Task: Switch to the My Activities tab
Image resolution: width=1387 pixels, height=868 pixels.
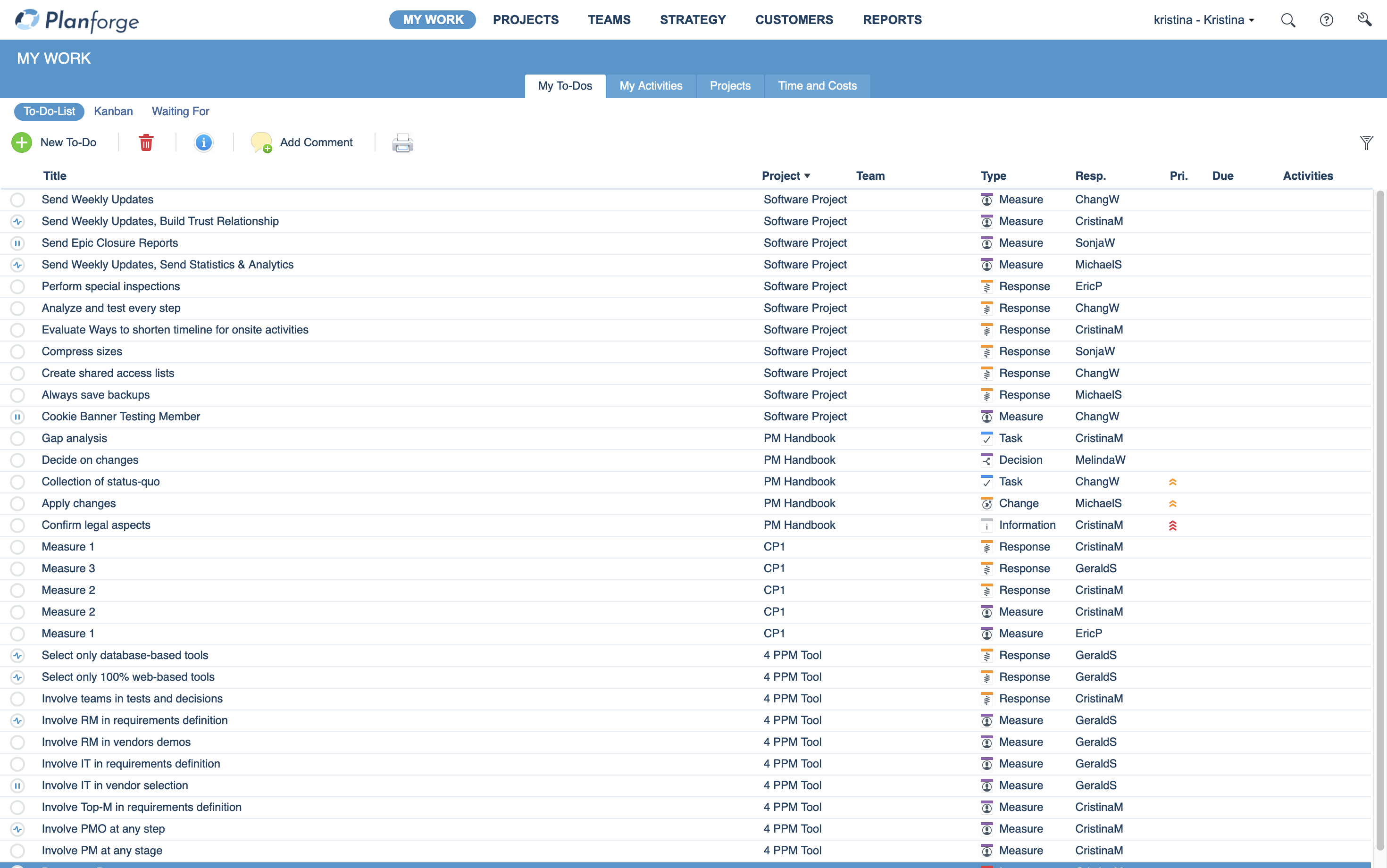Action: (x=651, y=86)
